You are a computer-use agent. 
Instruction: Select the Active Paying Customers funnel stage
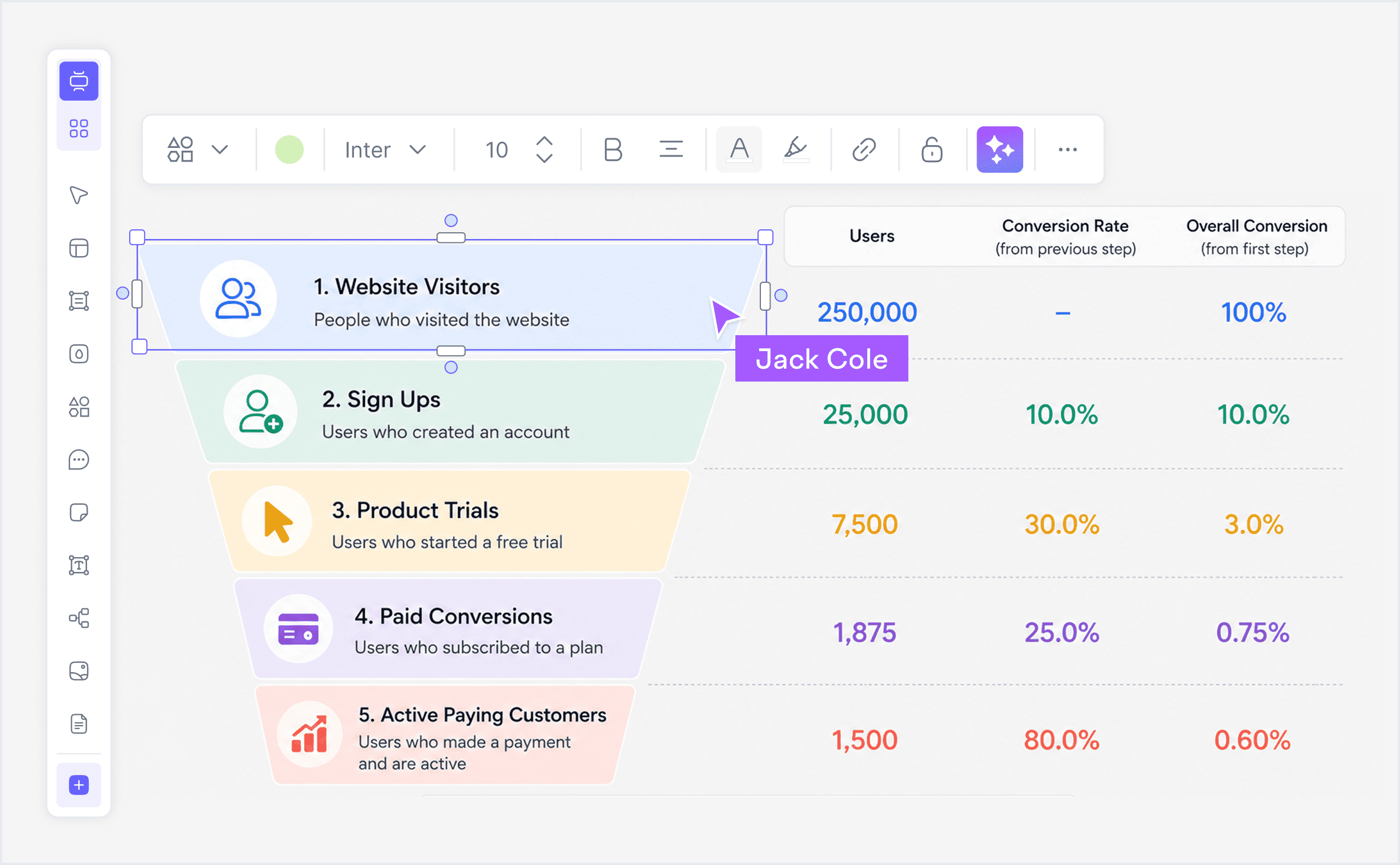[445, 736]
